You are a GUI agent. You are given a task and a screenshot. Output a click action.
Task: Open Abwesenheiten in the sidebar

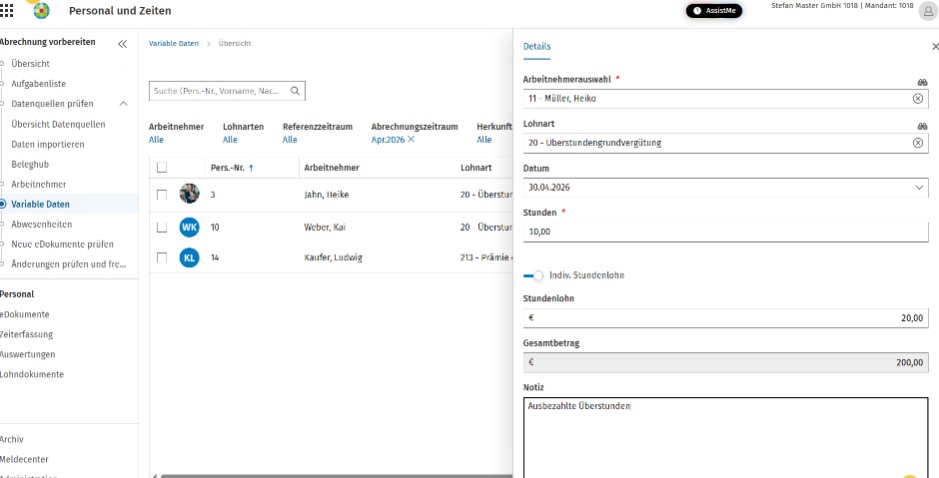(41, 224)
